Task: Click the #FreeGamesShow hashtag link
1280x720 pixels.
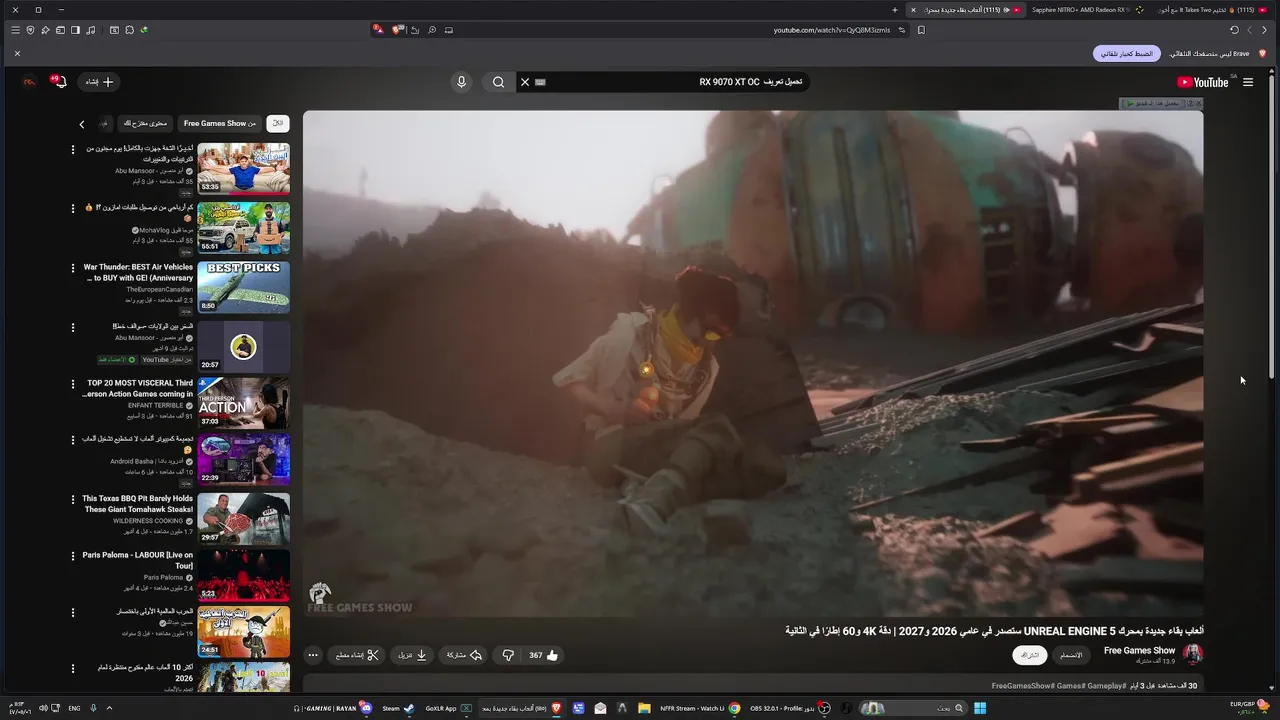Action: 1023,686
